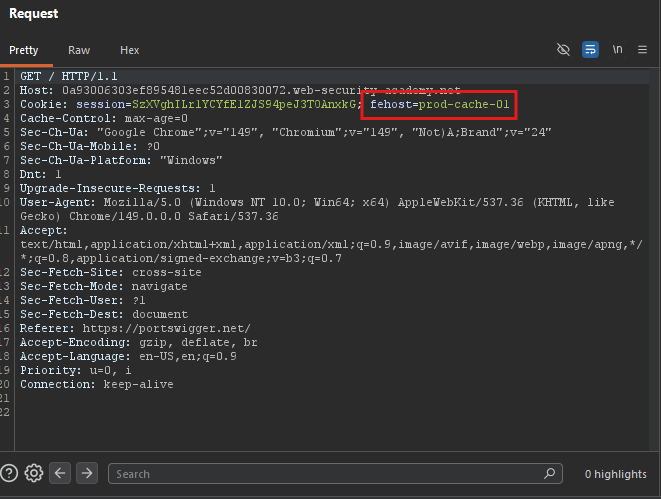The image size is (661, 499).
Task: Click the Sec-Ch-Ua header line
Action: 285,132
